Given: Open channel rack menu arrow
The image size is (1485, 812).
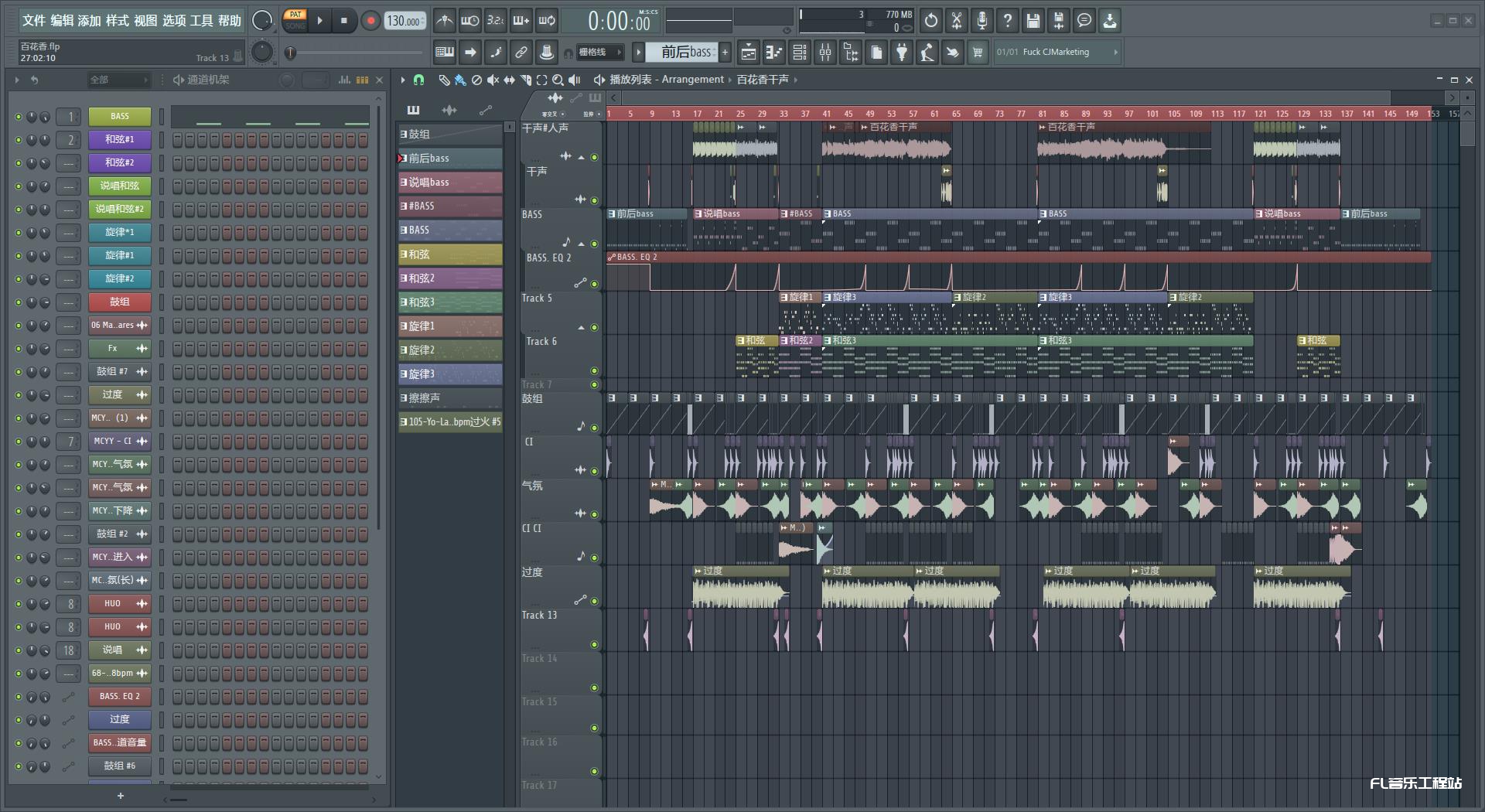Looking at the screenshot, I should (17, 80).
